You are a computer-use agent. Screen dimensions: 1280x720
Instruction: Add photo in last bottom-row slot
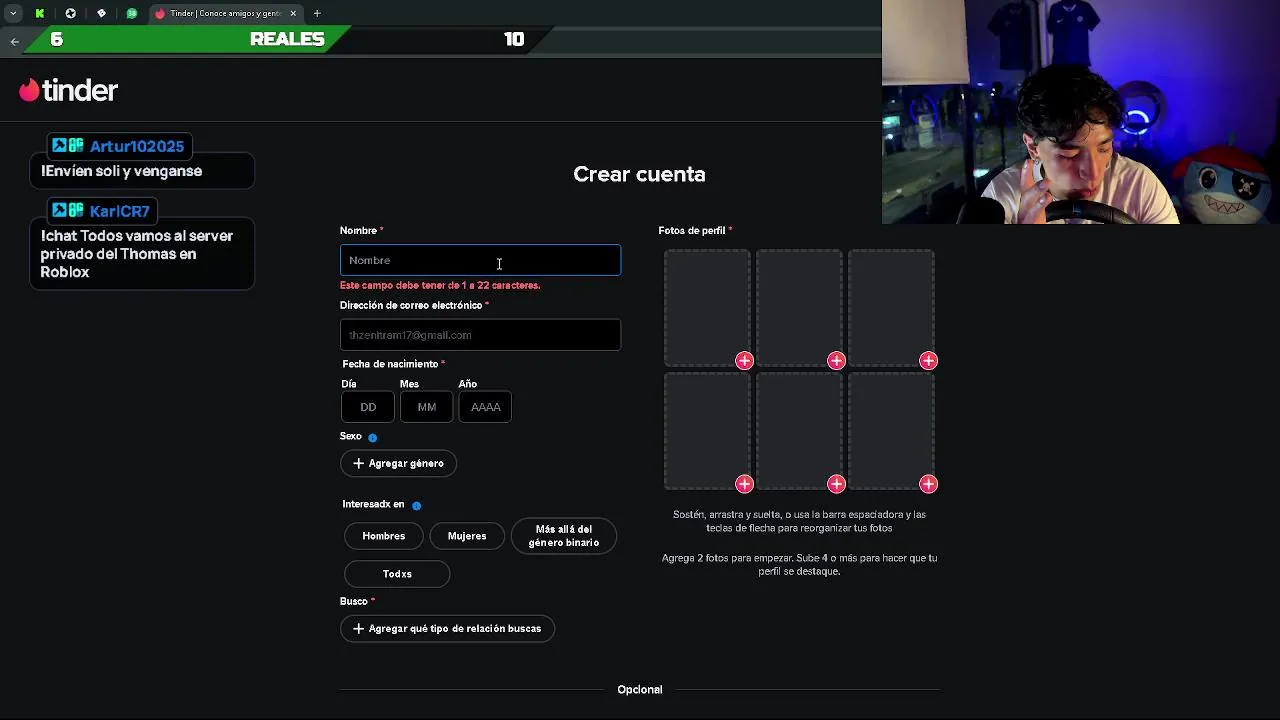(x=928, y=484)
